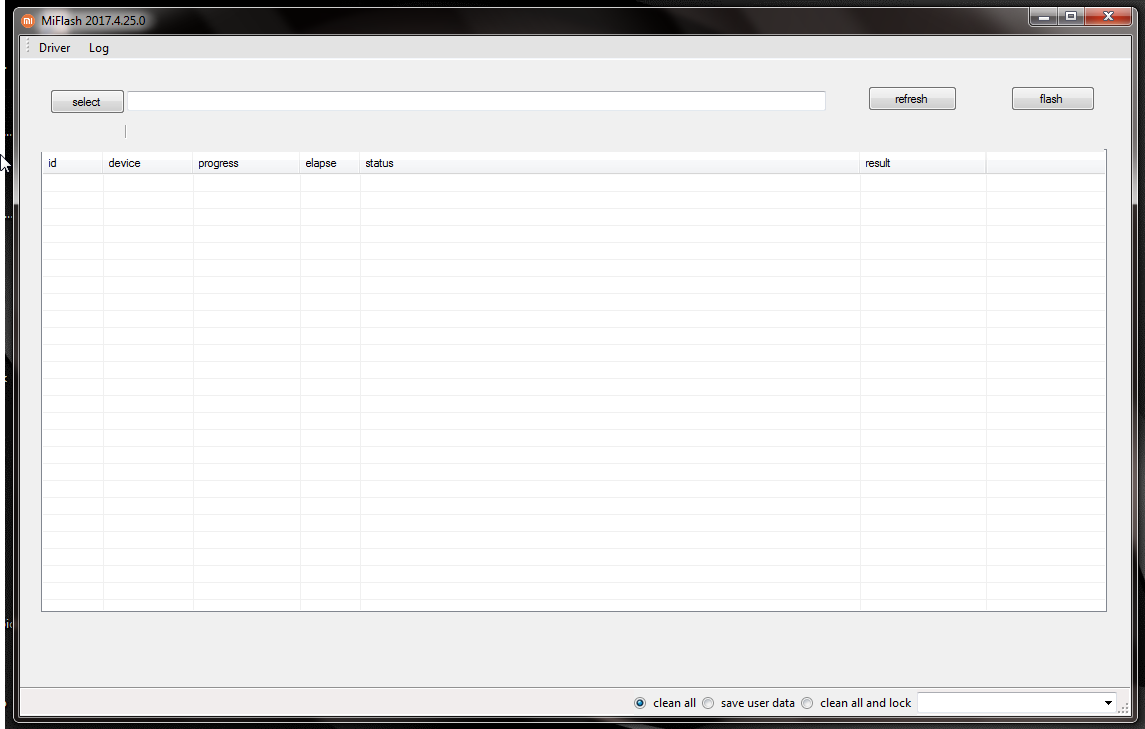Click the elapse column header
The image size is (1145, 729).
tap(329, 163)
